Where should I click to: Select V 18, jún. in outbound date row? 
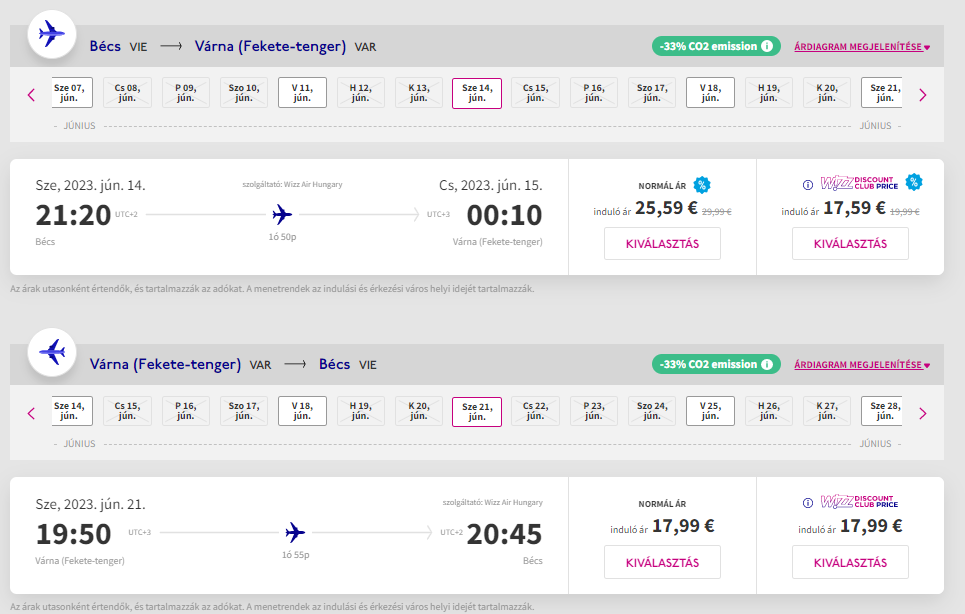[710, 93]
